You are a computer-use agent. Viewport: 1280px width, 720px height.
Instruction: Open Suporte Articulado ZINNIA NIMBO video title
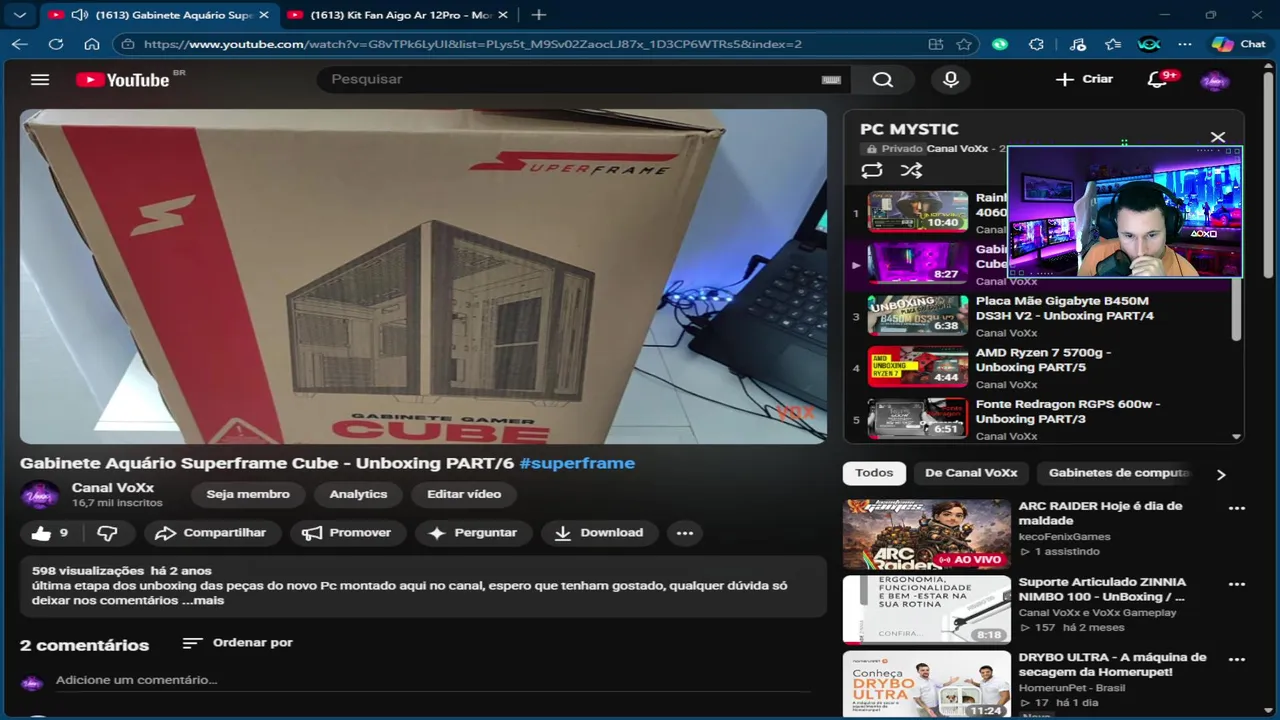pyautogui.click(x=1102, y=589)
